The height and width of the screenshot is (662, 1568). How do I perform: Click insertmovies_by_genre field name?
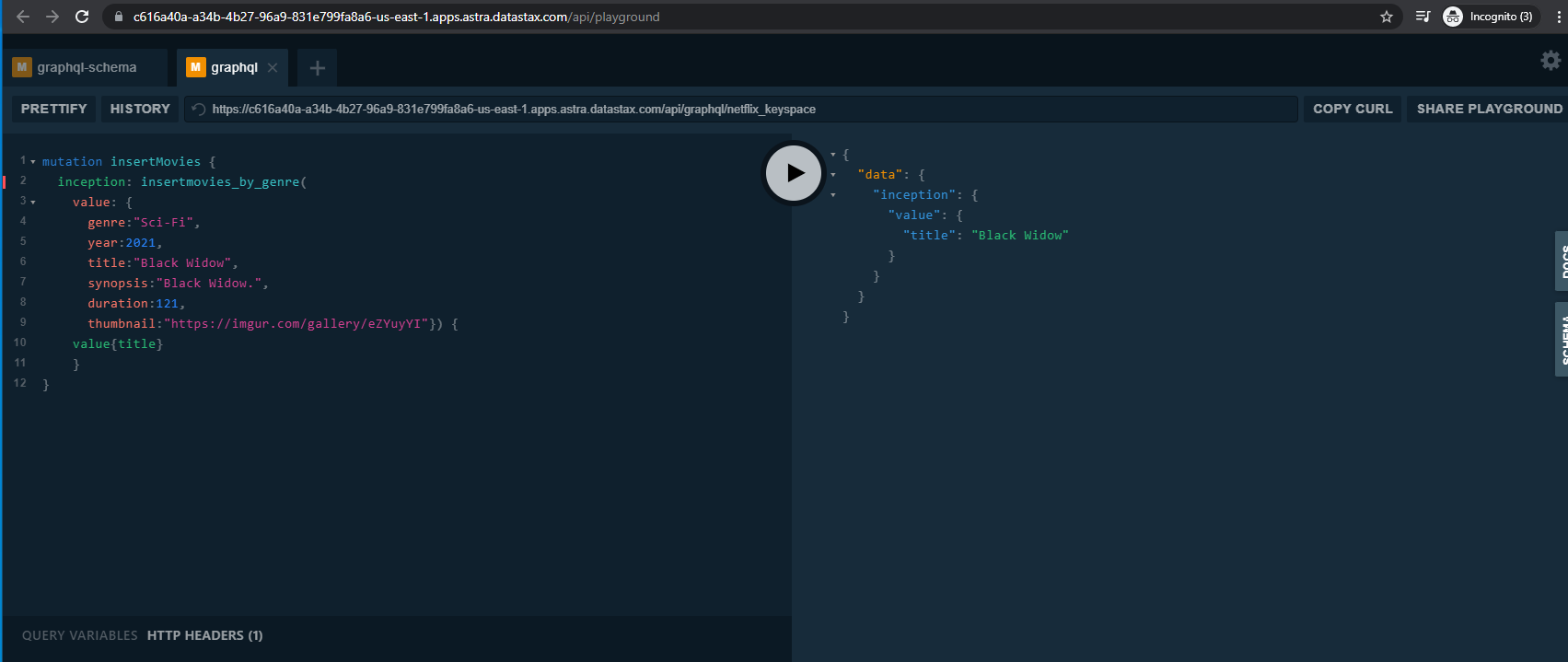[x=220, y=181]
